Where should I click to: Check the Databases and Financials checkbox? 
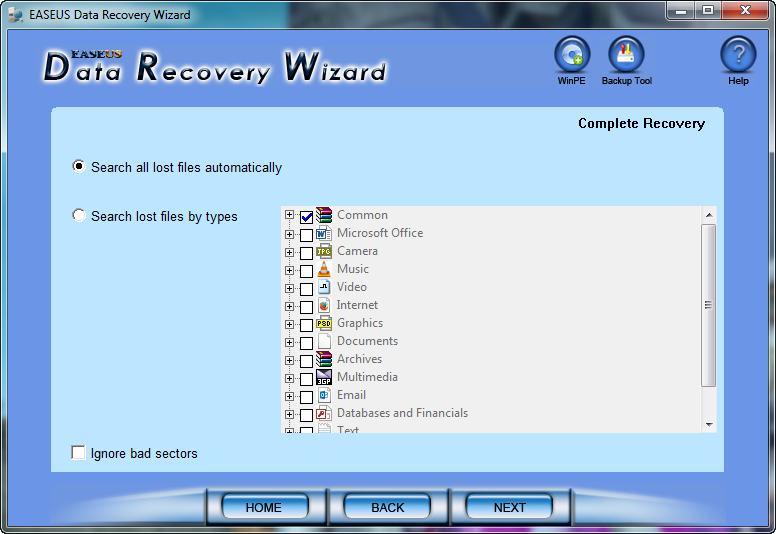306,415
